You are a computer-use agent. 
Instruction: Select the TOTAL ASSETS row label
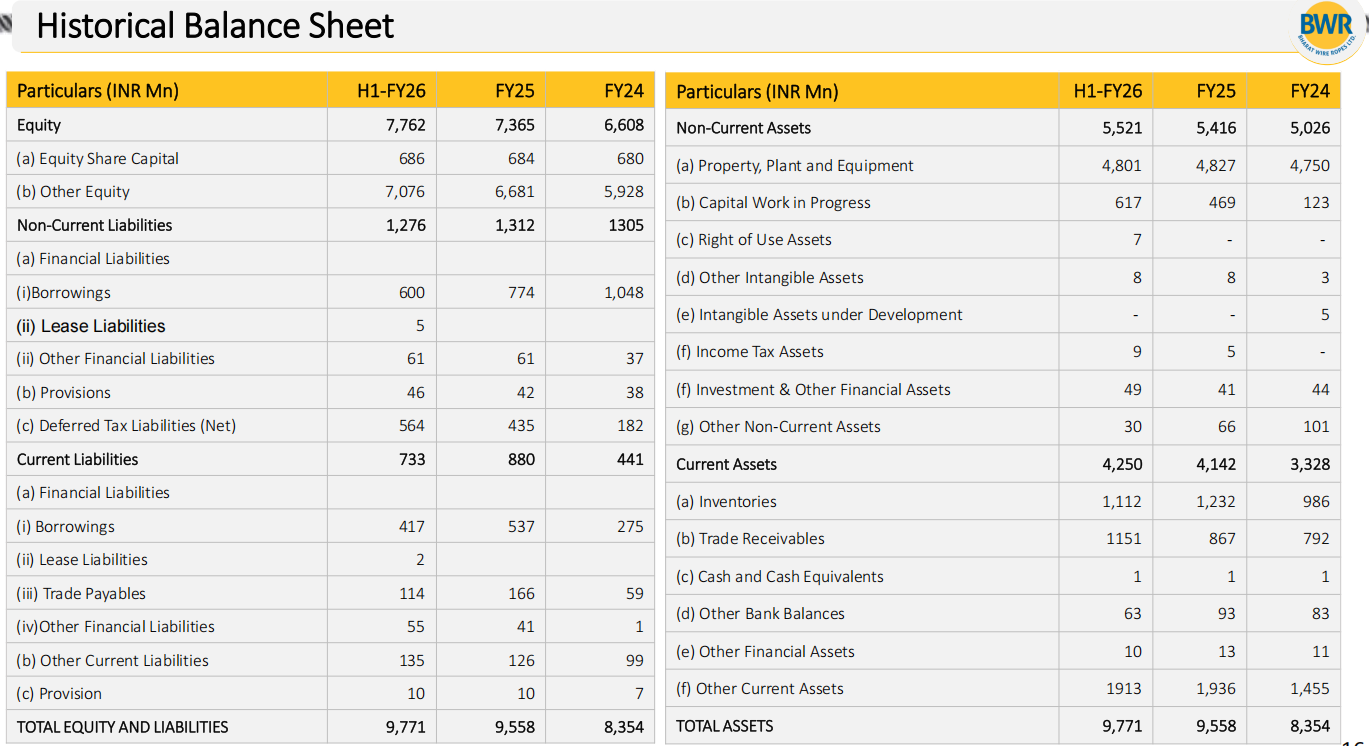pyautogui.click(x=724, y=726)
